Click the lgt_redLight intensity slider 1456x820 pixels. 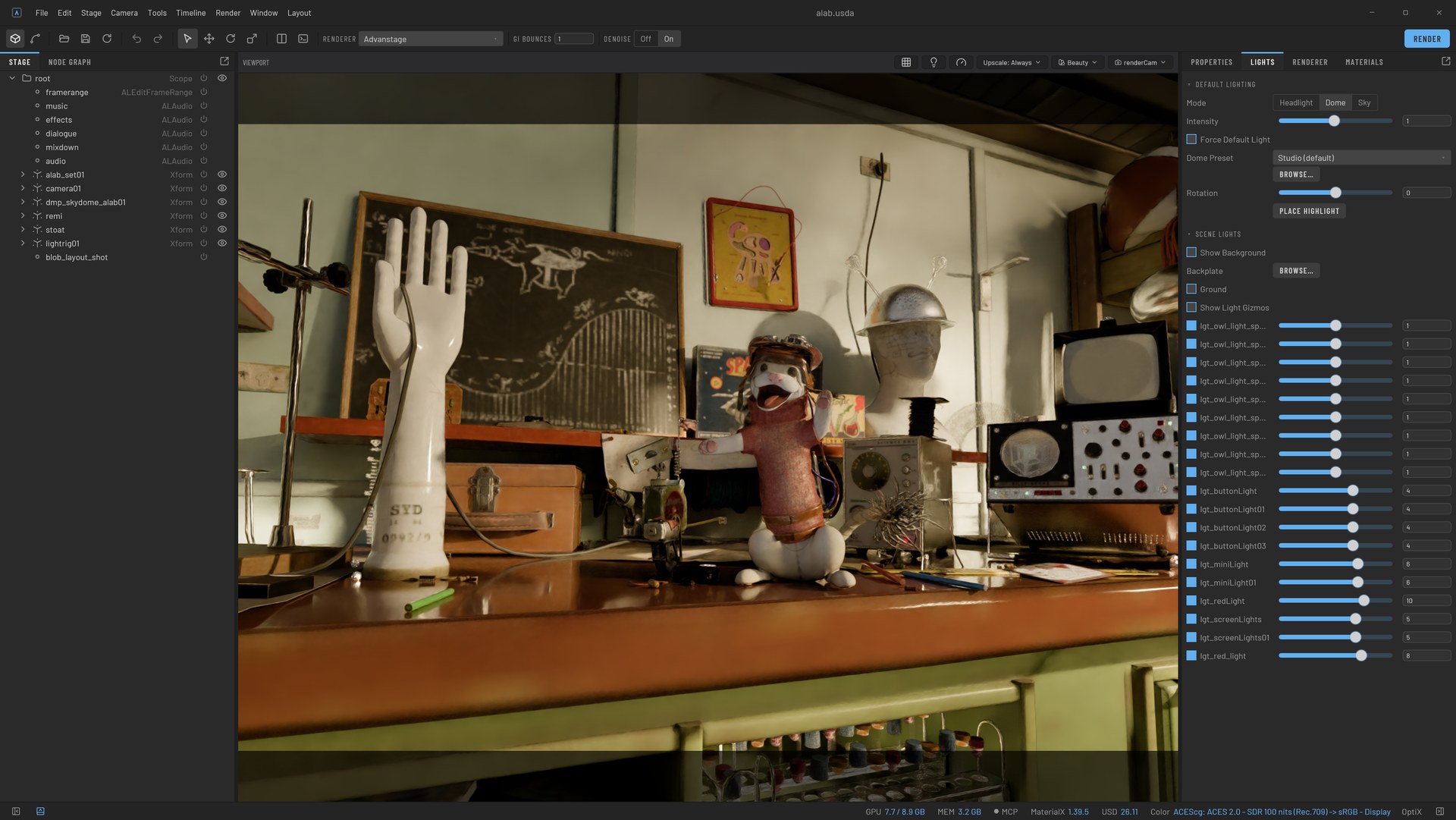(x=1335, y=601)
